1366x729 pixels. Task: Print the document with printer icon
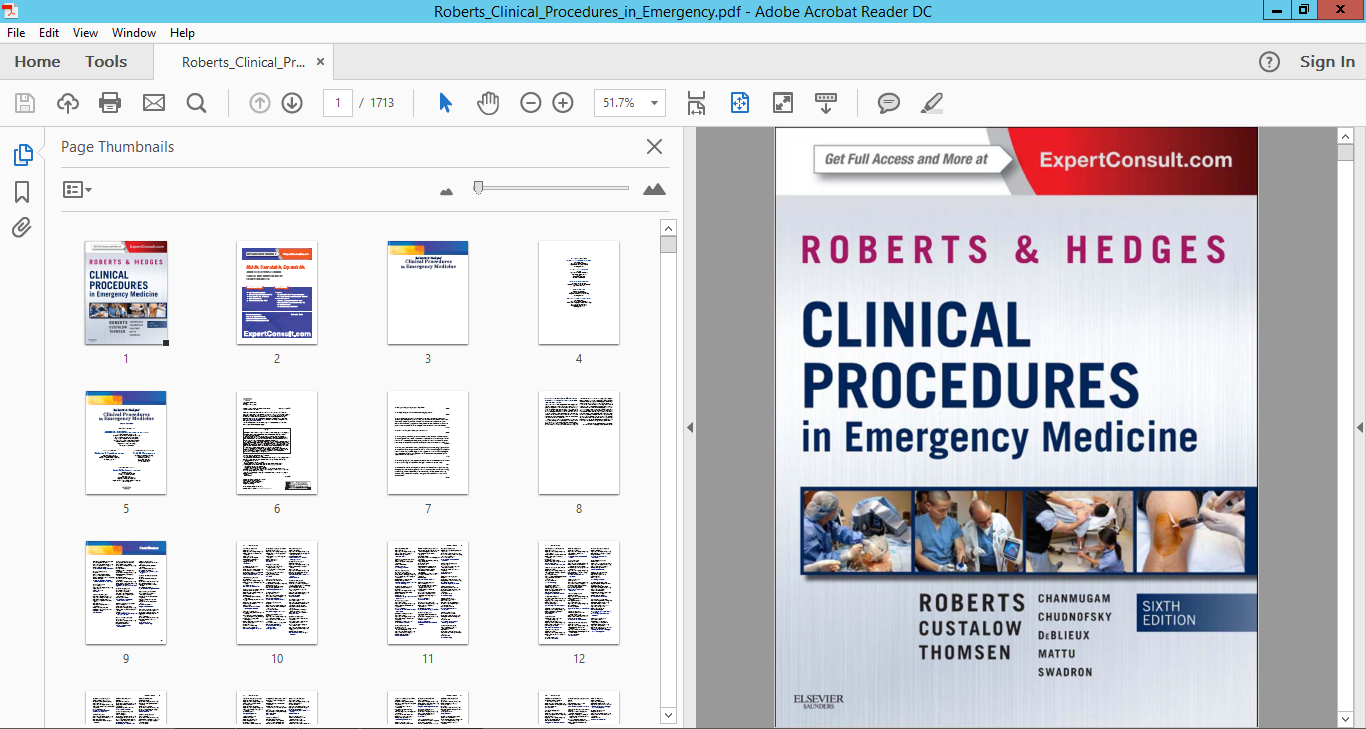(x=110, y=103)
